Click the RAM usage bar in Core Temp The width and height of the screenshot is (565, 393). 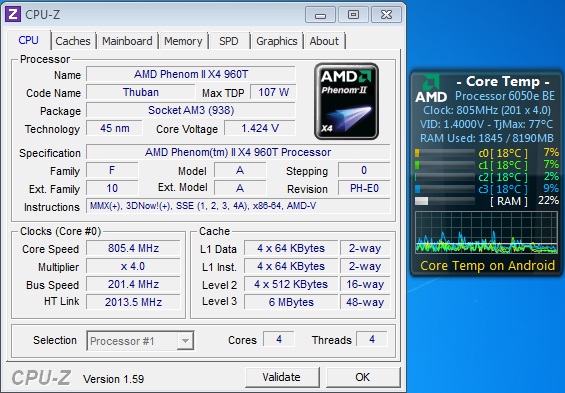(x=445, y=201)
